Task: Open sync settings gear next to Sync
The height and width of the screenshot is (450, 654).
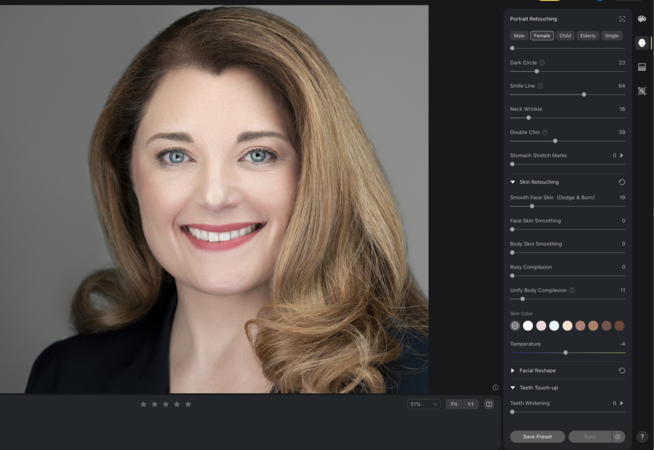Action: click(x=618, y=436)
